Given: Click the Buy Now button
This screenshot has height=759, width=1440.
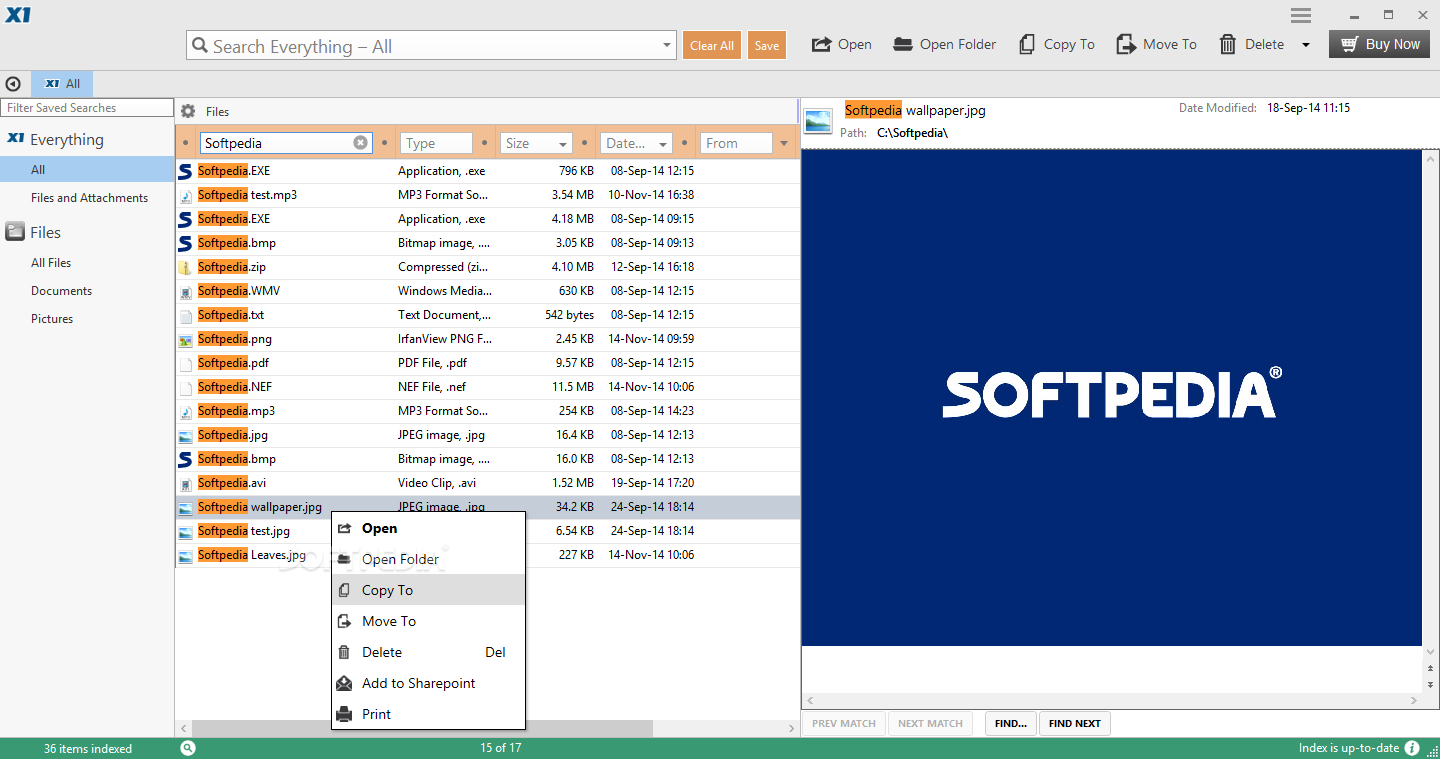Looking at the screenshot, I should (1379, 44).
